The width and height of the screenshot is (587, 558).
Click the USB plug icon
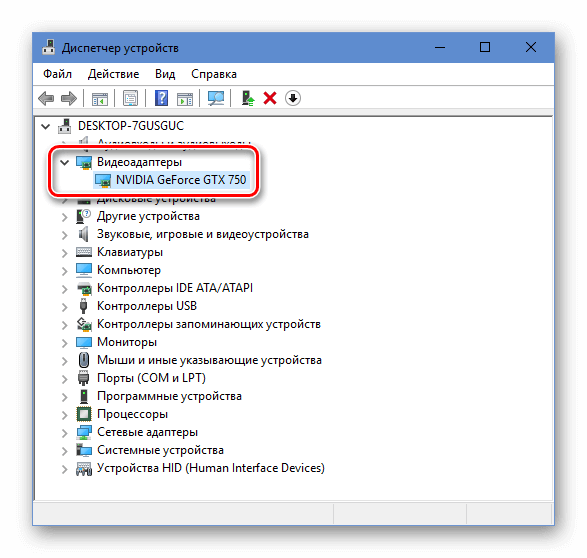(83, 306)
